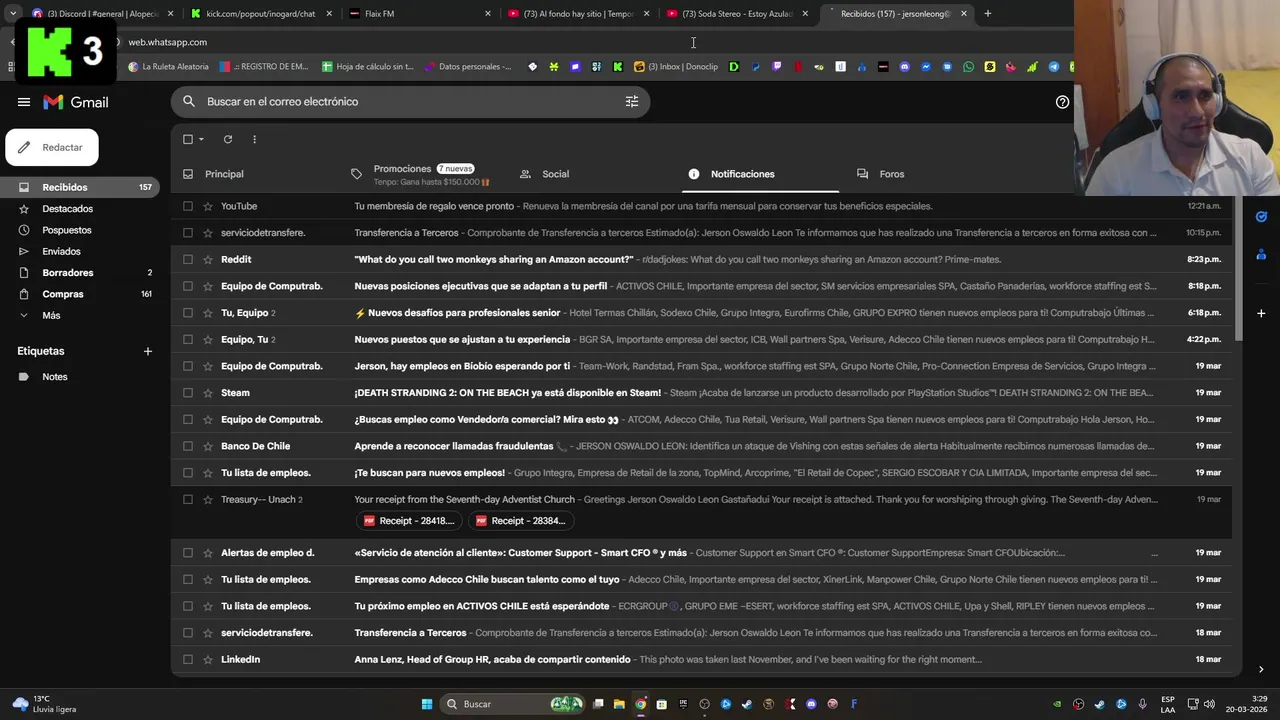Open Gmail help question mark icon
1280x720 pixels.
click(x=1062, y=102)
